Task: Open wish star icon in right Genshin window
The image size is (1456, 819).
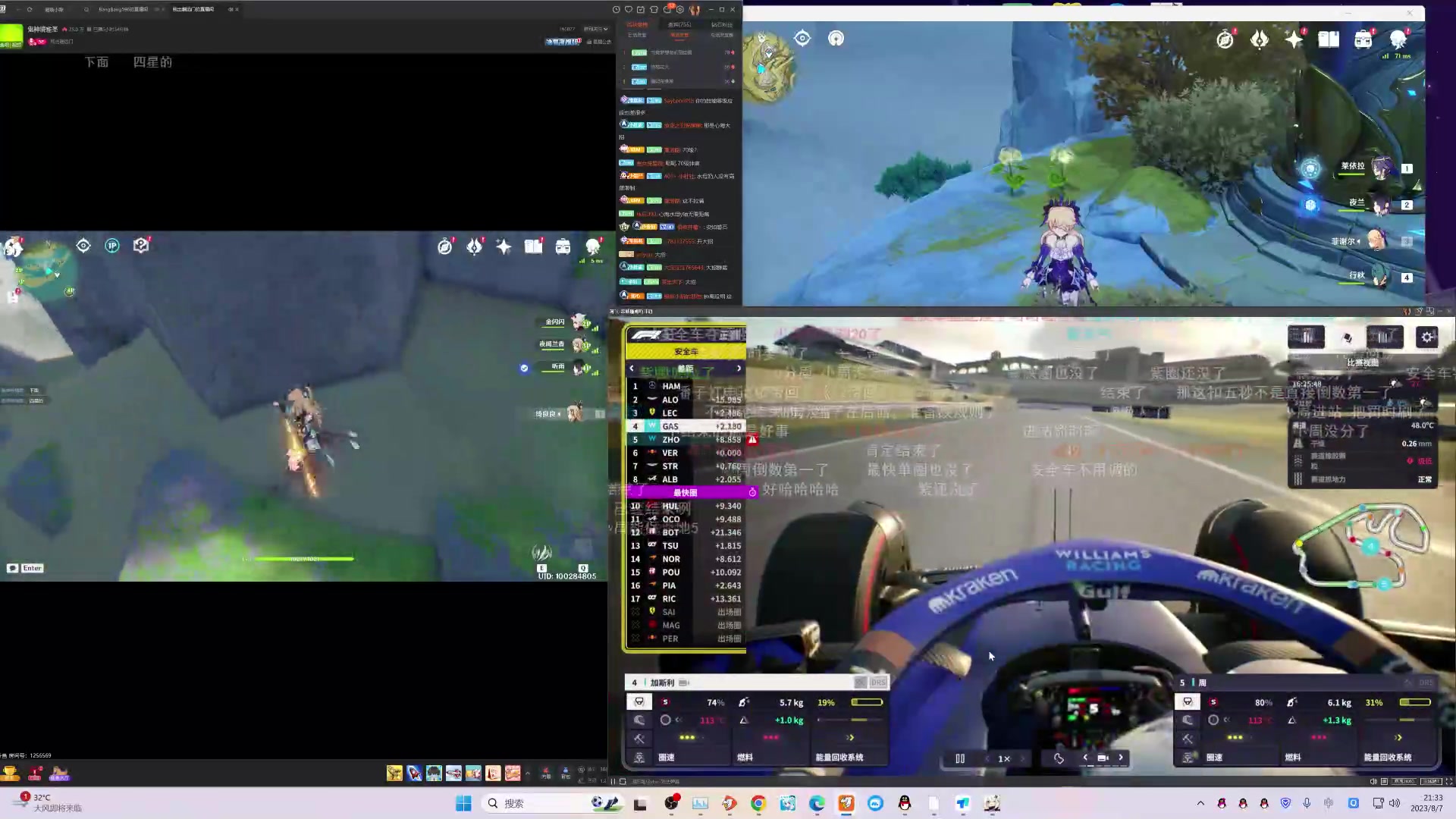Action: click(x=1294, y=39)
